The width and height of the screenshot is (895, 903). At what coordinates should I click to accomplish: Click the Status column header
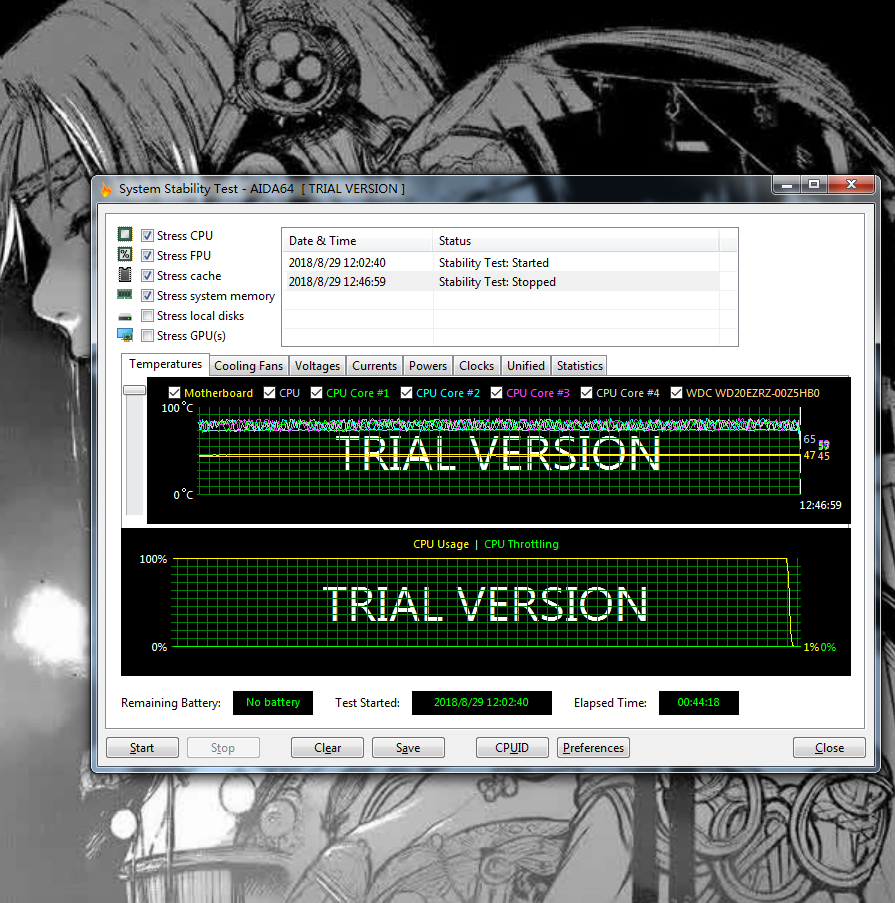click(x=575, y=241)
